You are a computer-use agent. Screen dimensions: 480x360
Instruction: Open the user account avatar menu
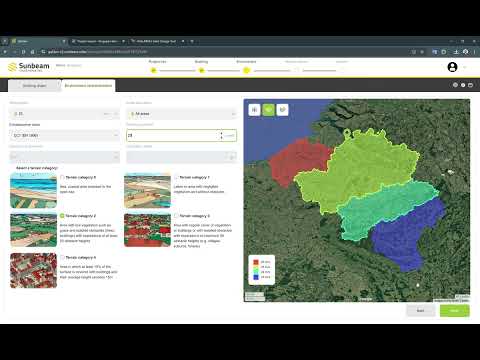[452, 67]
